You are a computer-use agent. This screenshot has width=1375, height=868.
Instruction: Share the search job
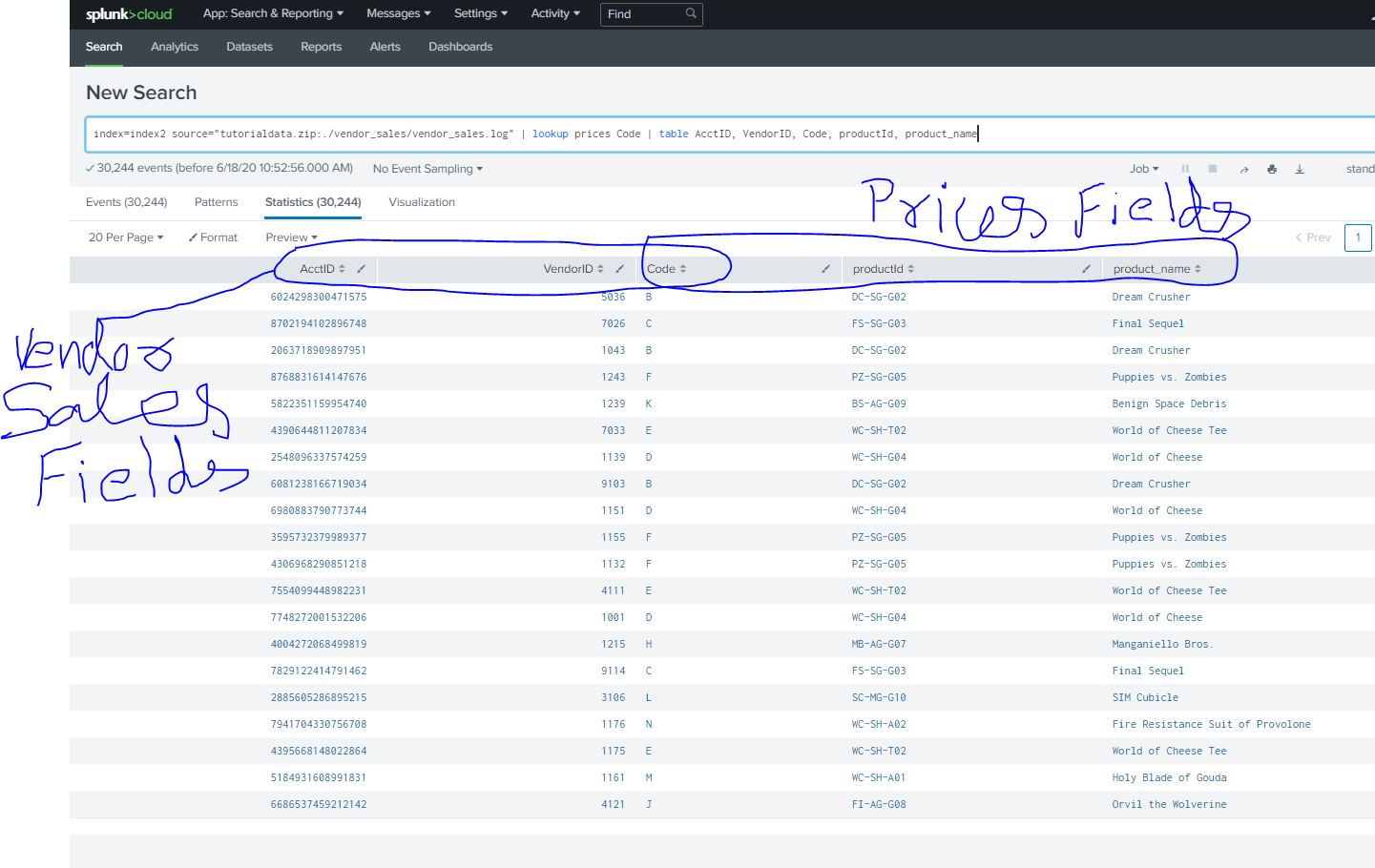coord(1243,168)
